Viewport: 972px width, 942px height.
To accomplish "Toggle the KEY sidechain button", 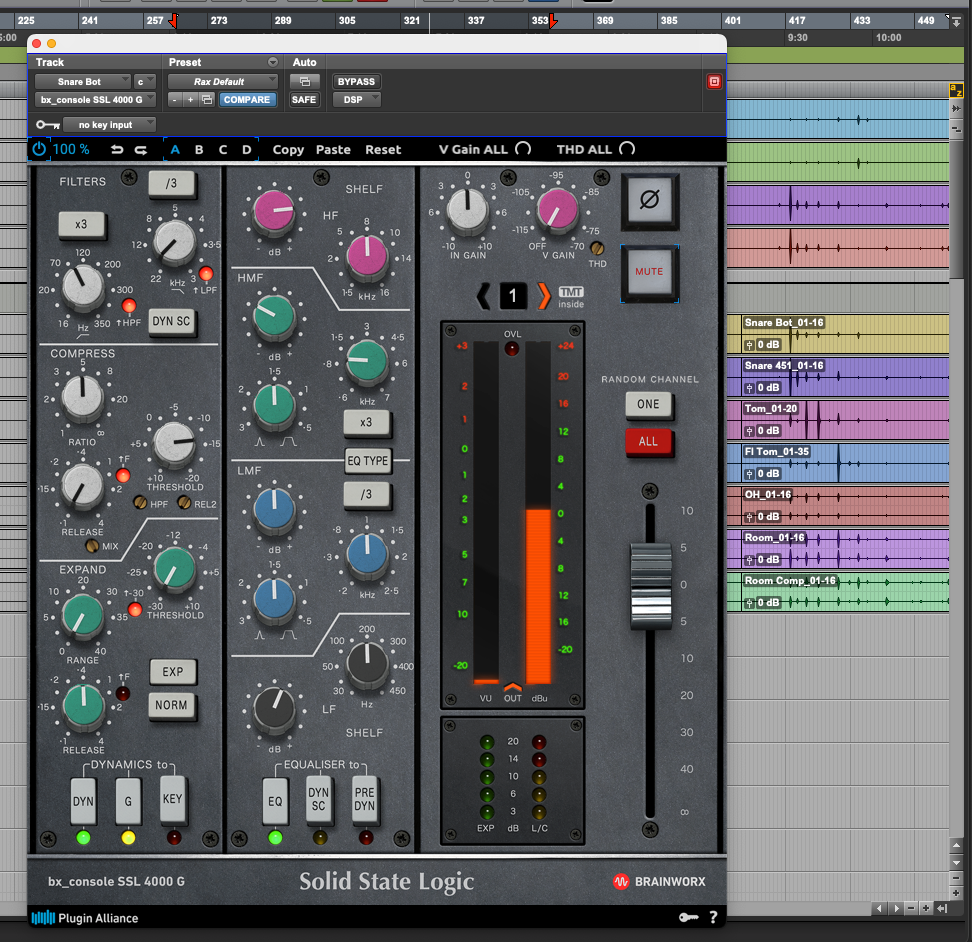I will coord(173,799).
